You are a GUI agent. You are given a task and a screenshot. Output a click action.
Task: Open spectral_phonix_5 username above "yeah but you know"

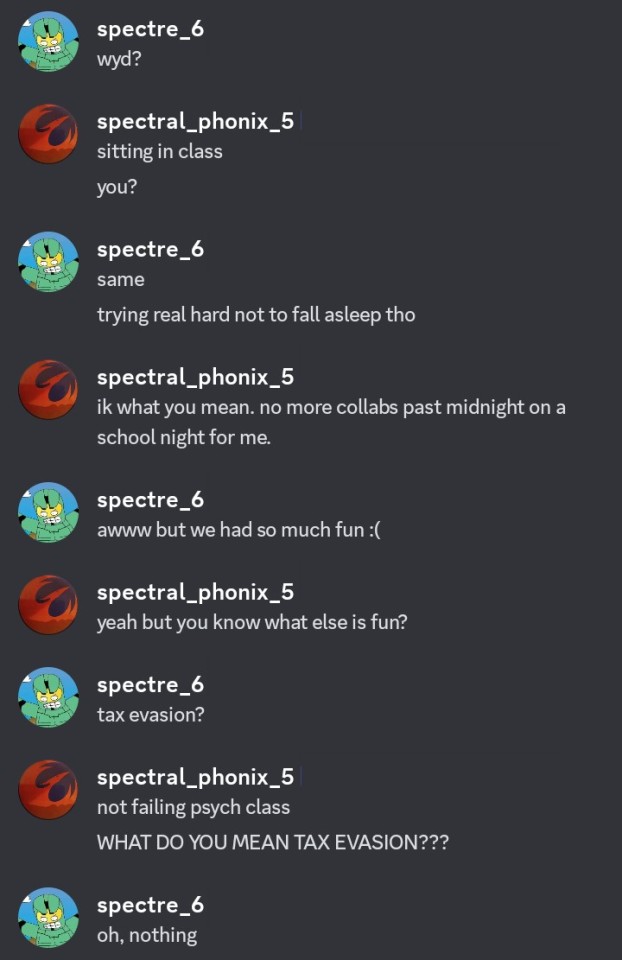pyautogui.click(x=195, y=592)
